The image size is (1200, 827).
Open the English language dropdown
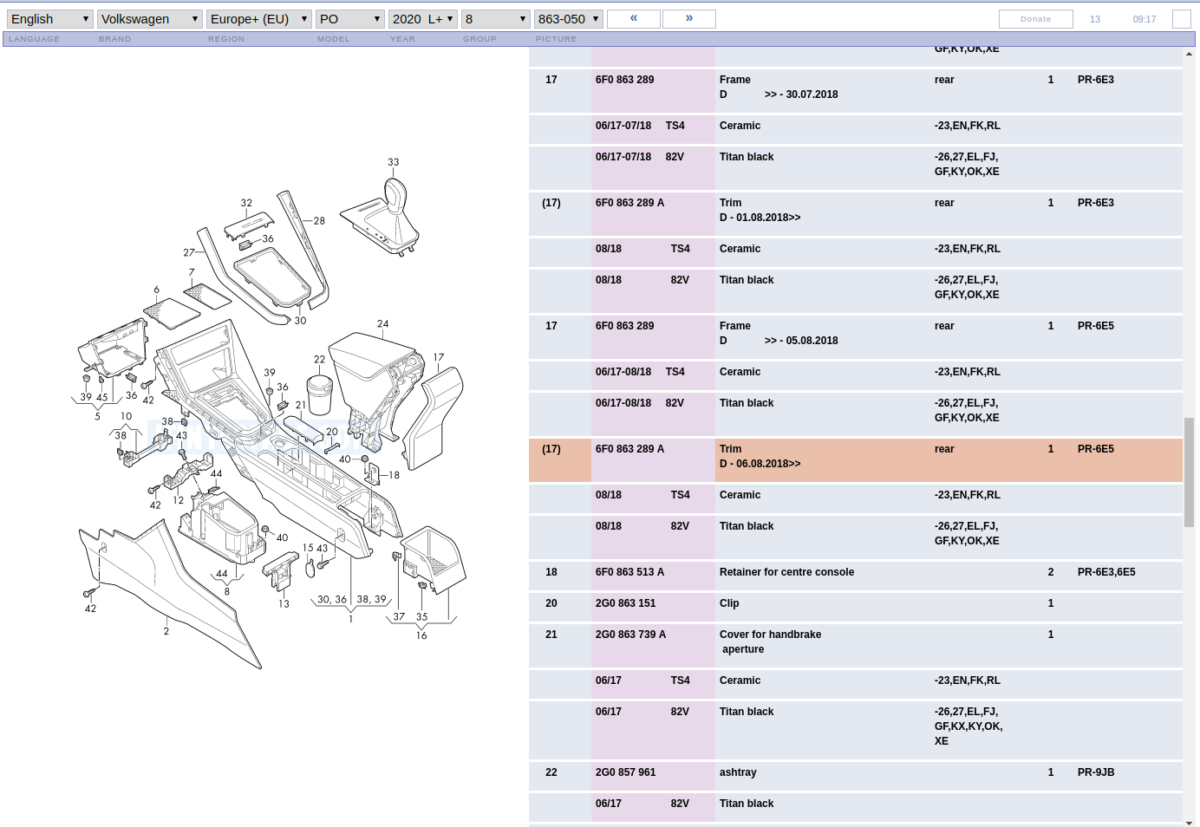tap(49, 19)
